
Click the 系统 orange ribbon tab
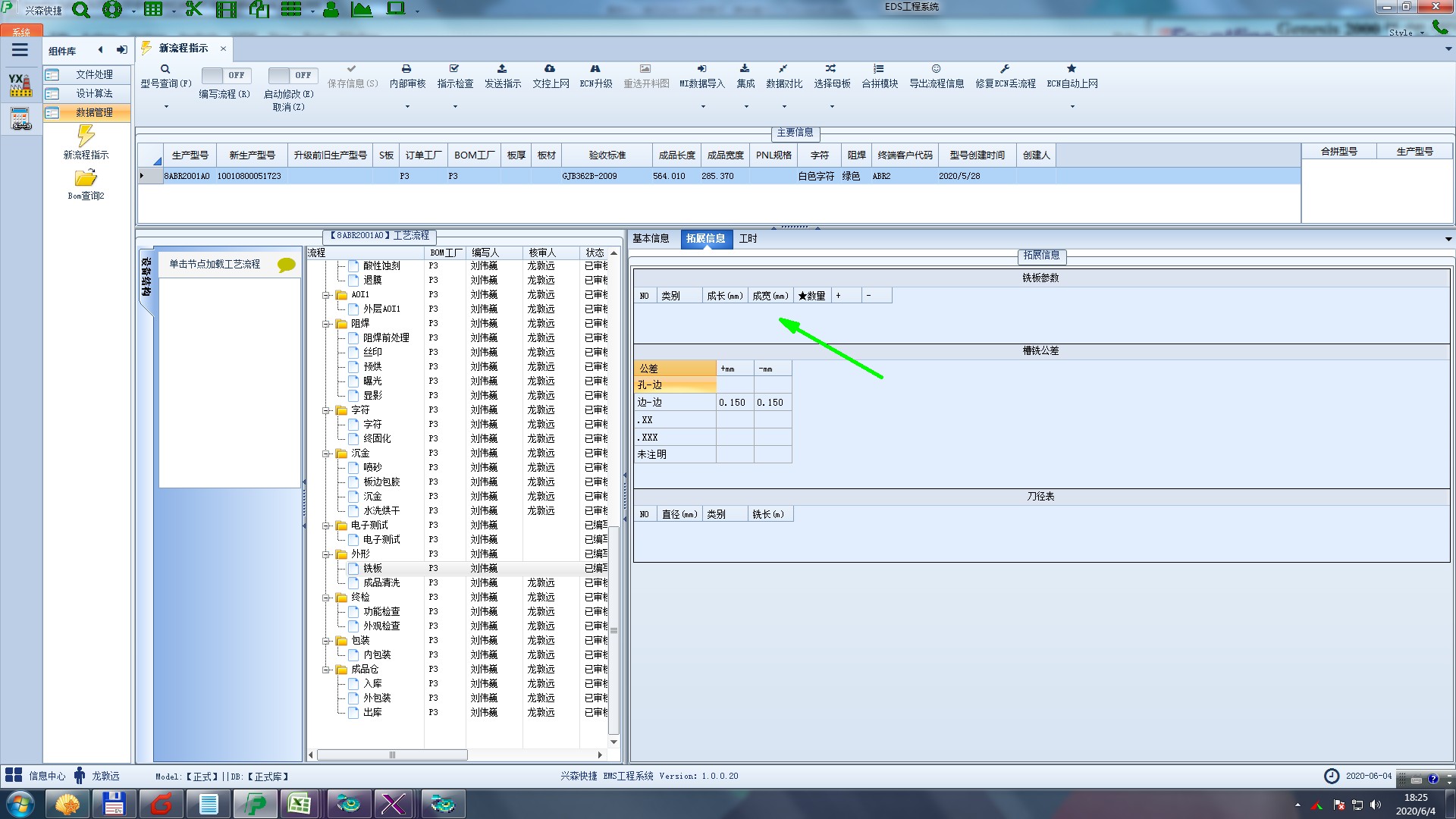tap(21, 32)
